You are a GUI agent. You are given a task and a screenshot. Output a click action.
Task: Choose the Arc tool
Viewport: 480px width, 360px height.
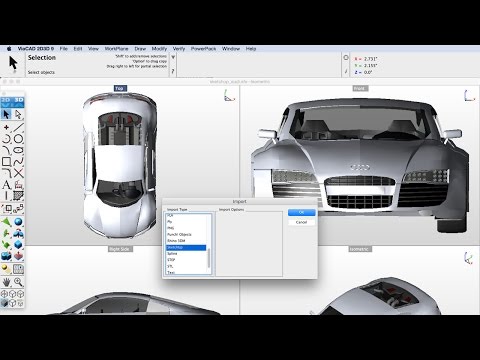pyautogui.click(x=6, y=139)
